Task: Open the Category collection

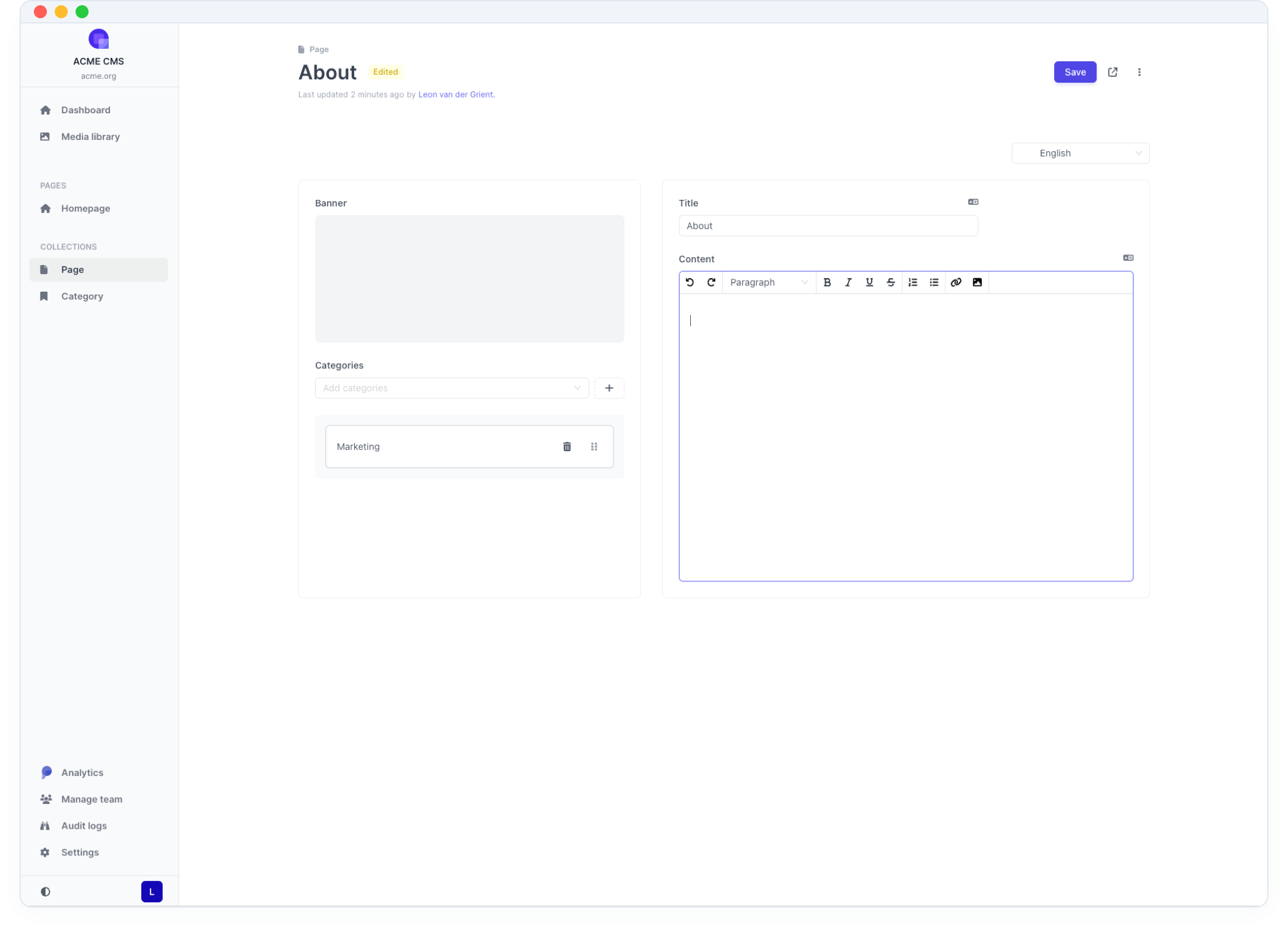Action: (82, 296)
